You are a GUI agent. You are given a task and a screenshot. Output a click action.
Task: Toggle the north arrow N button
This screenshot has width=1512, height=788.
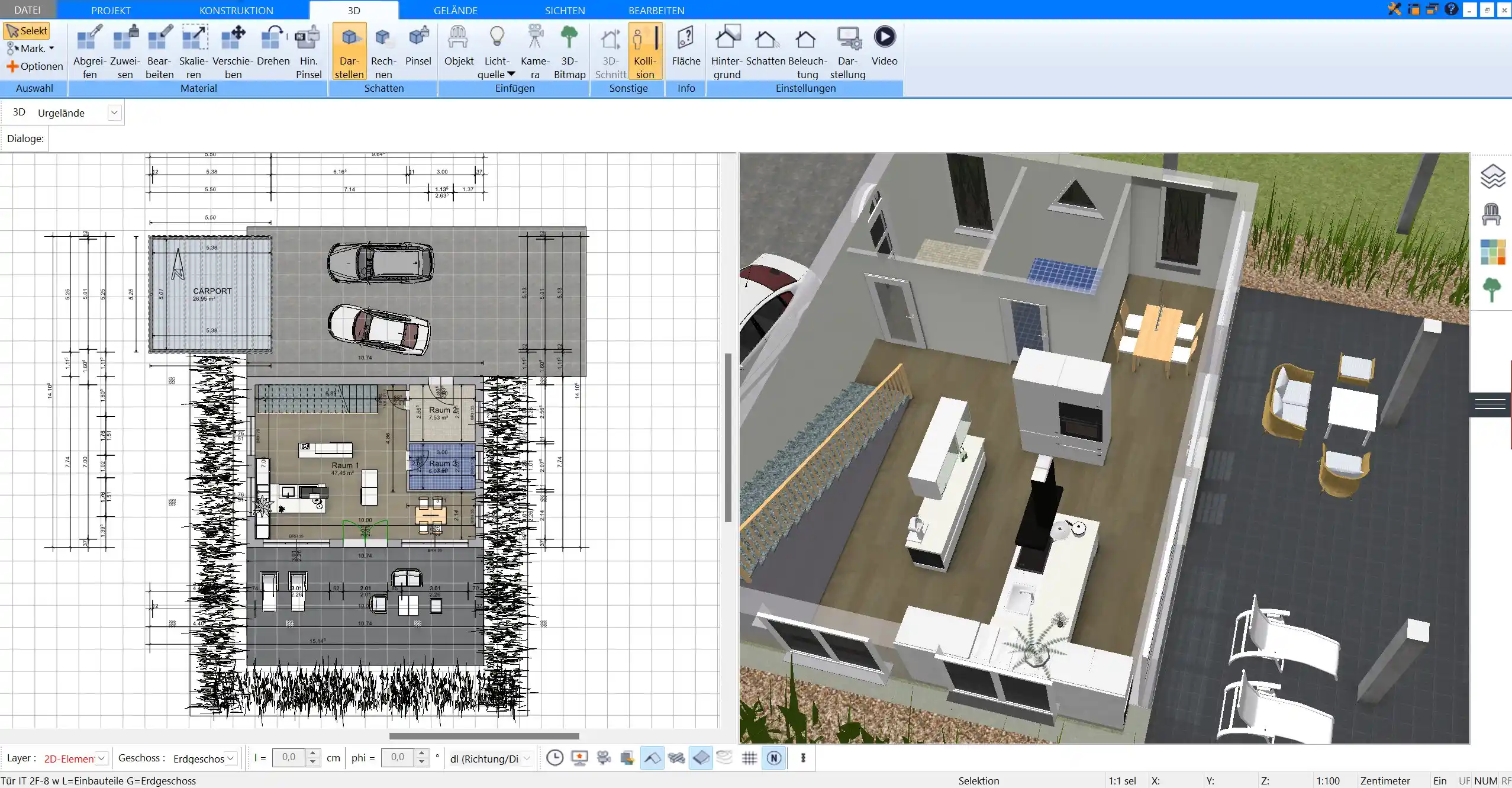pos(774,758)
